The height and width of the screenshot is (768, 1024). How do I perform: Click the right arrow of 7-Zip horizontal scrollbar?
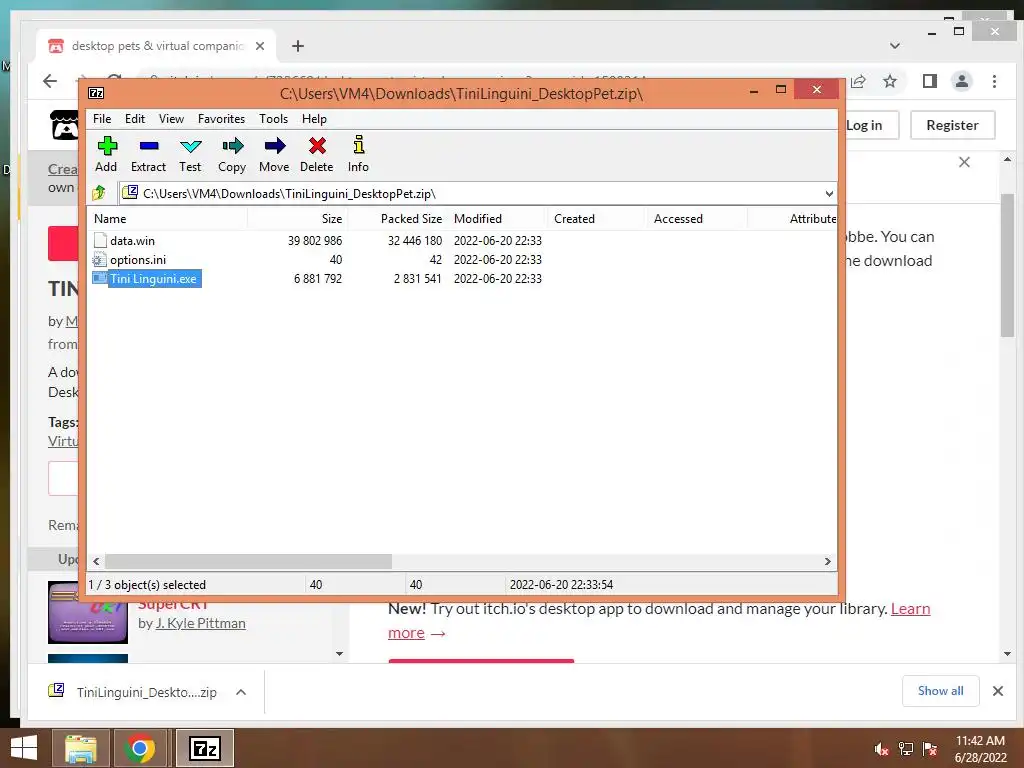pyautogui.click(x=828, y=562)
